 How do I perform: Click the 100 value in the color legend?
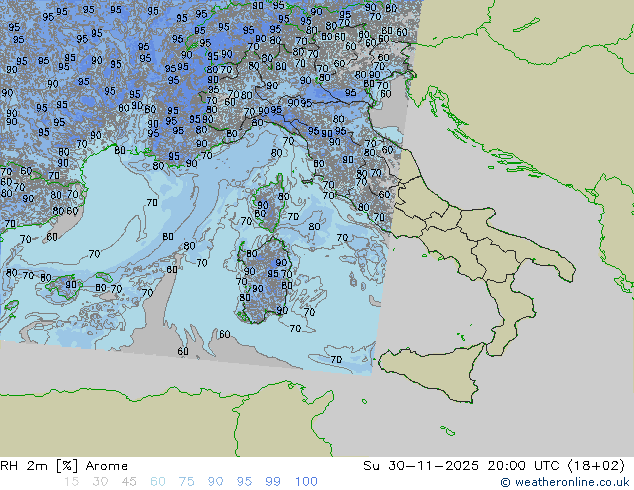[306, 482]
